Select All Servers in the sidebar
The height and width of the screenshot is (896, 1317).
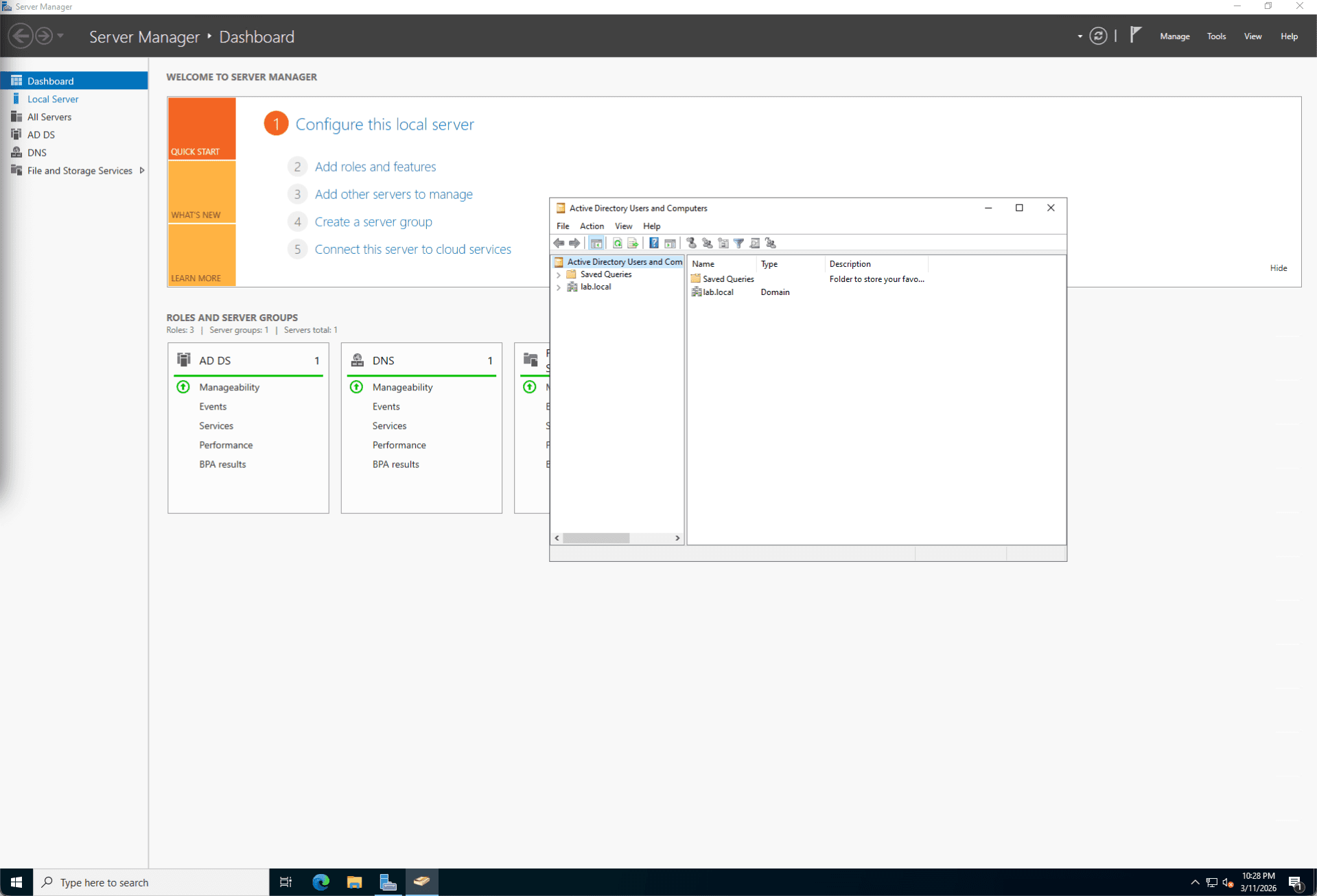point(74,117)
